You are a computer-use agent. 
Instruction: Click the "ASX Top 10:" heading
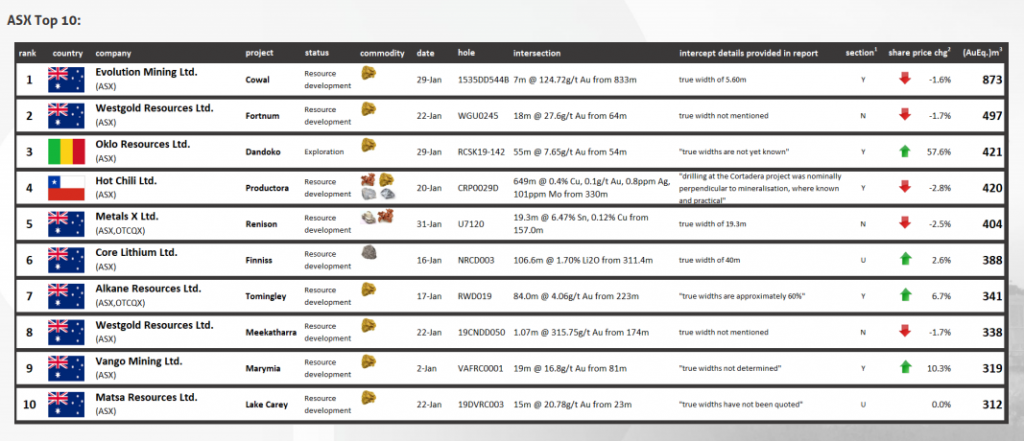tap(44, 20)
